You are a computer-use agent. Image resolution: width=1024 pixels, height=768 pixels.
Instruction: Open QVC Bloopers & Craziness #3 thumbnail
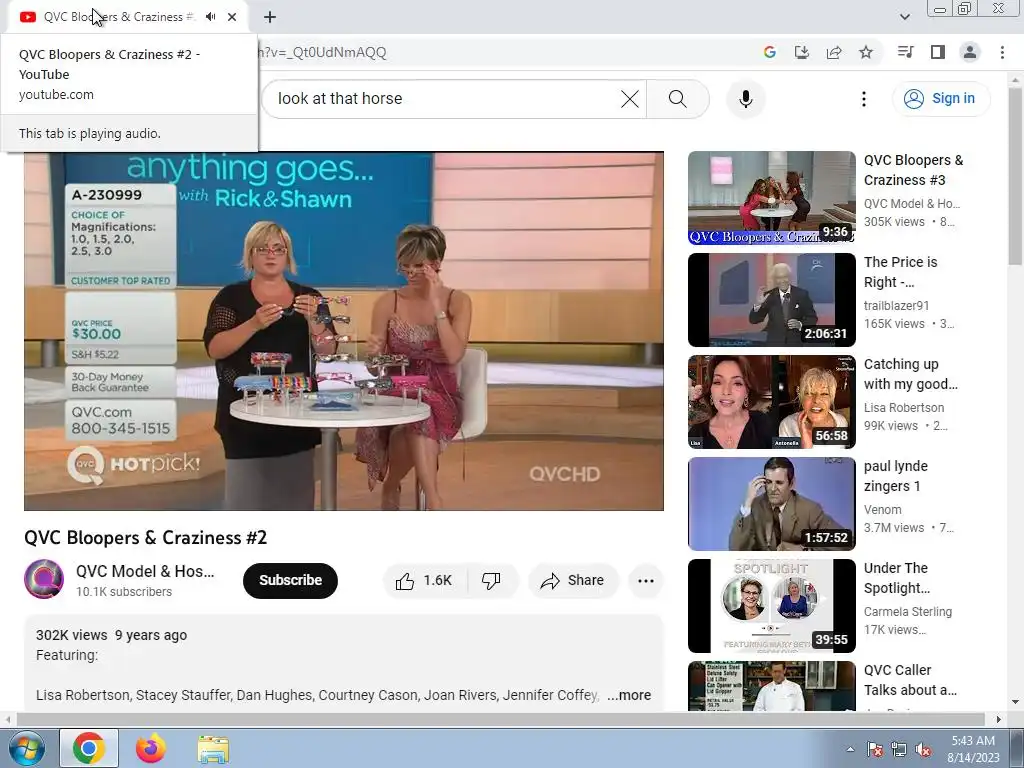tap(771, 198)
